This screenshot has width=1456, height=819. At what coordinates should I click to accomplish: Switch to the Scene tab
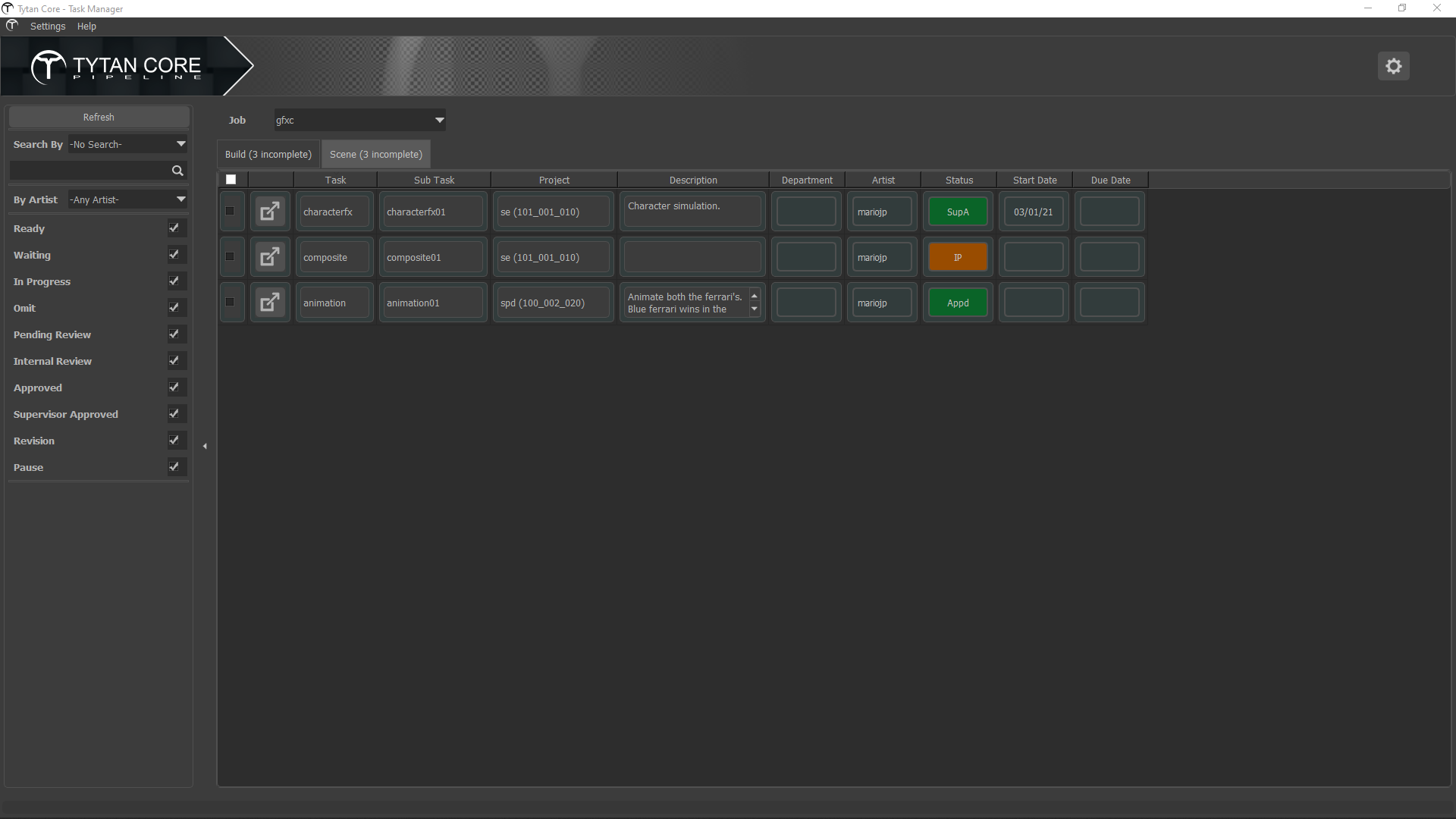pyautogui.click(x=375, y=154)
